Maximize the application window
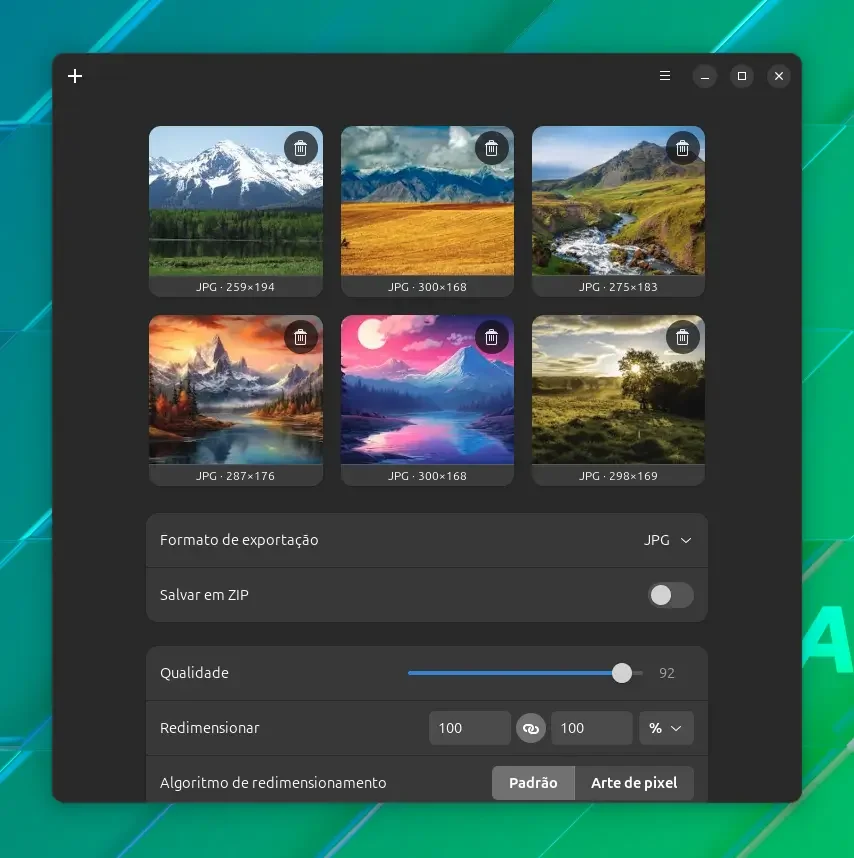This screenshot has width=854, height=858. click(x=742, y=76)
